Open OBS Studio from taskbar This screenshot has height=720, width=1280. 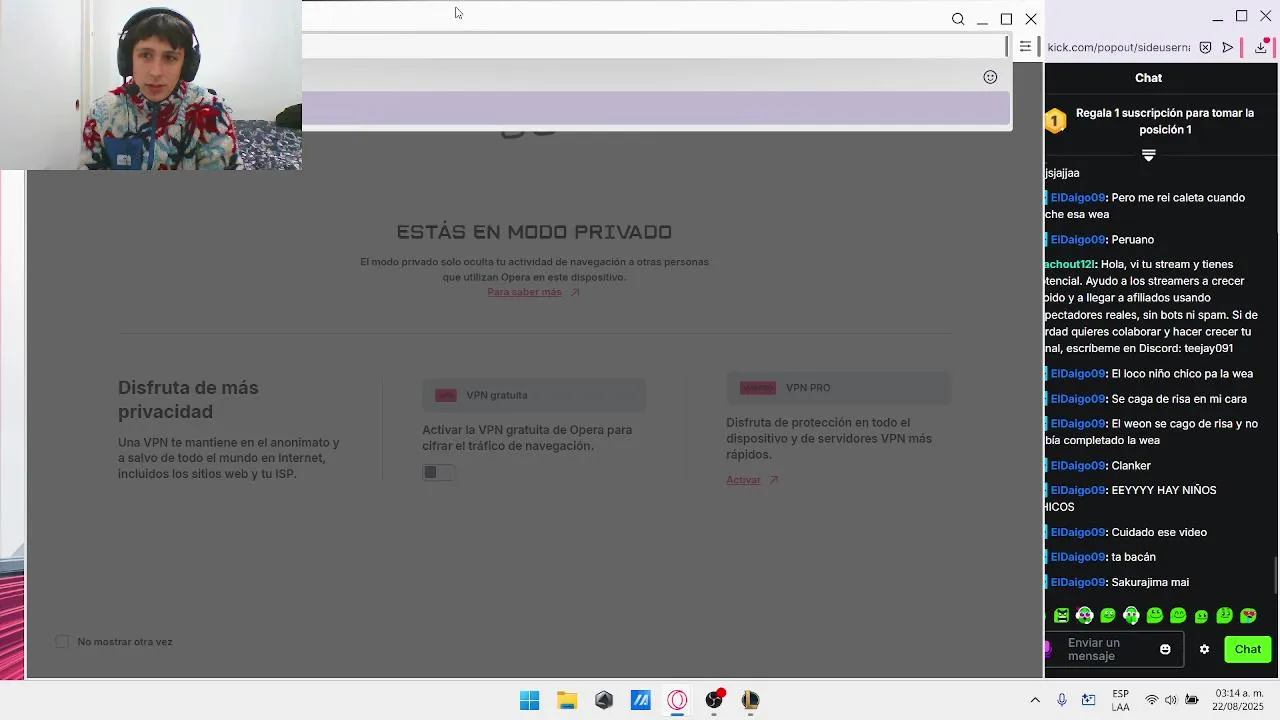point(714,700)
